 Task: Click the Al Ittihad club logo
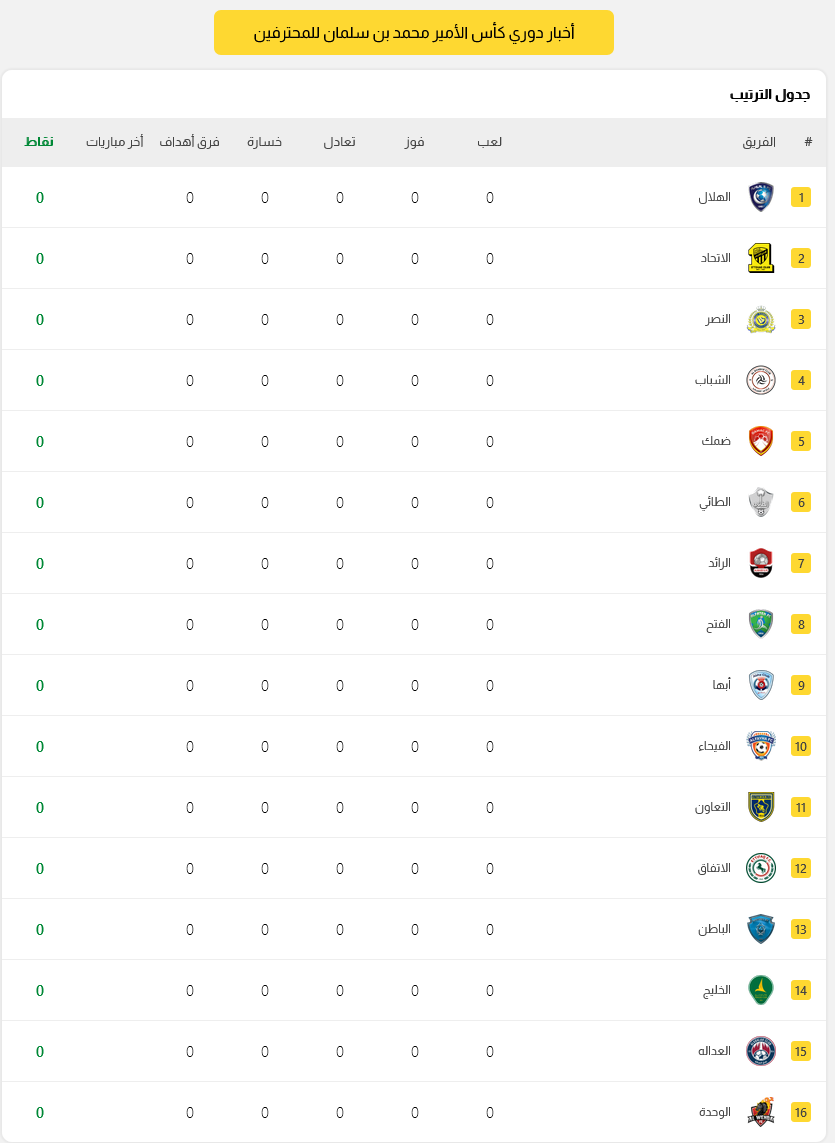click(761, 259)
